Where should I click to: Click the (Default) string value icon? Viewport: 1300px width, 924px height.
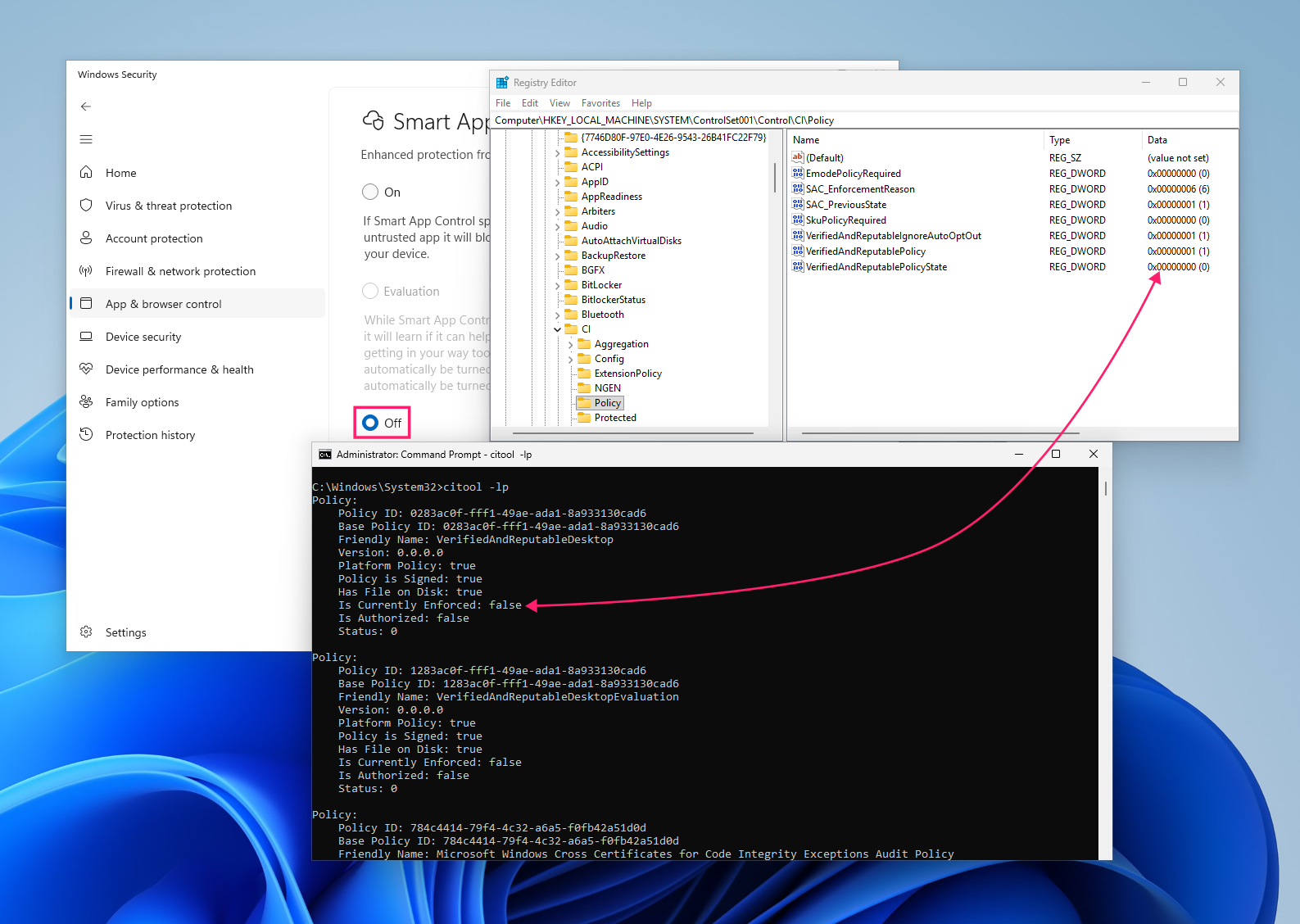(798, 157)
